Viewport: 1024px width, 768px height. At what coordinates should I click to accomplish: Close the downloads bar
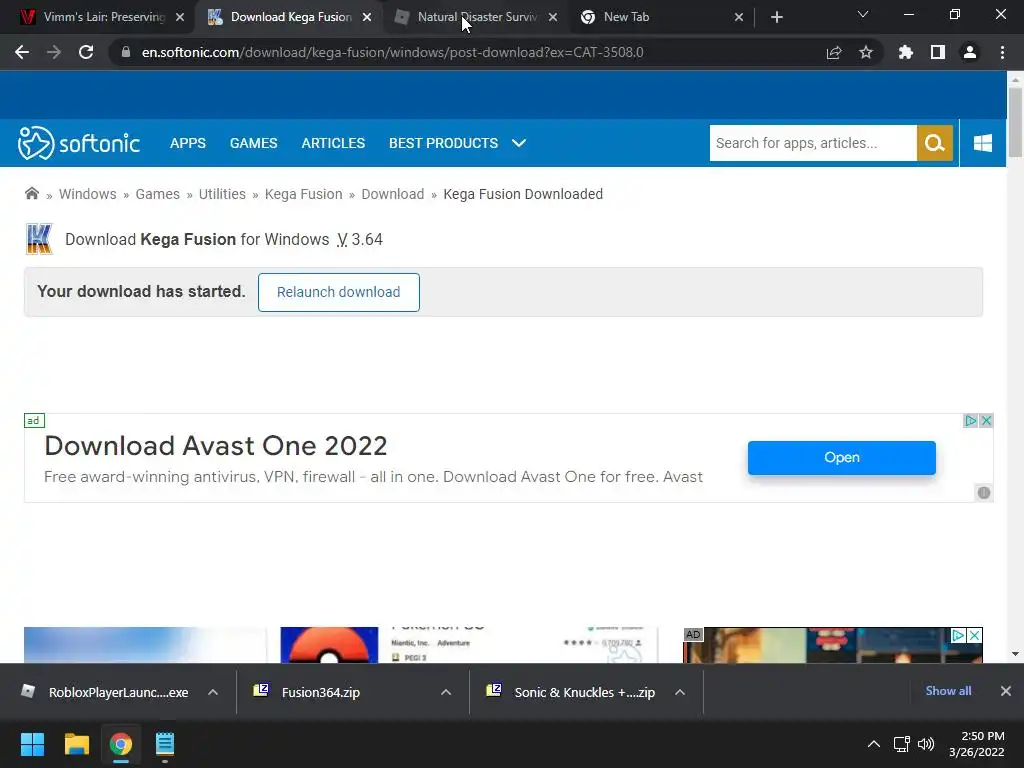1006,691
